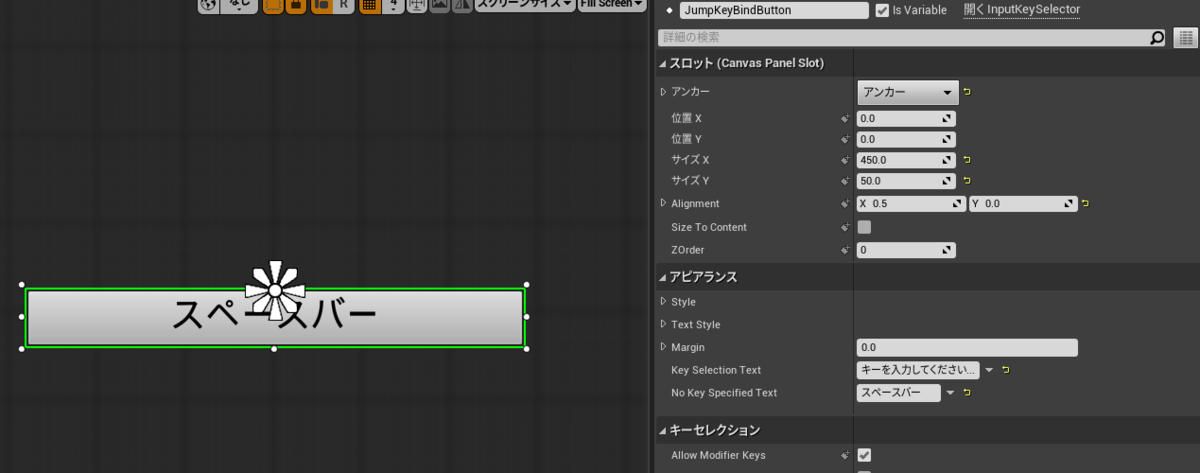This screenshot has width=1200, height=473.
Task: Expand the Style property row
Action: 664,302
